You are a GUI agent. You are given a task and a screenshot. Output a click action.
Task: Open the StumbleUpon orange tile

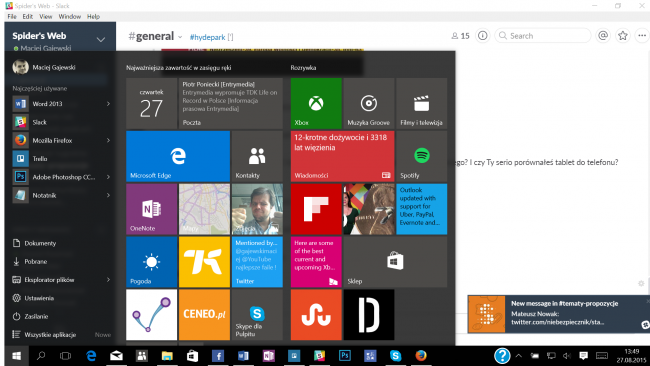click(x=316, y=315)
